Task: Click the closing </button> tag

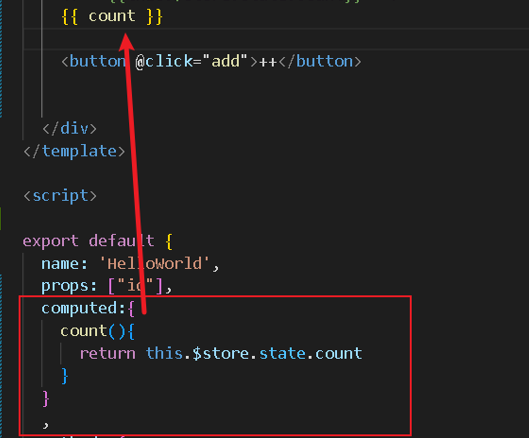Action: tap(320, 61)
